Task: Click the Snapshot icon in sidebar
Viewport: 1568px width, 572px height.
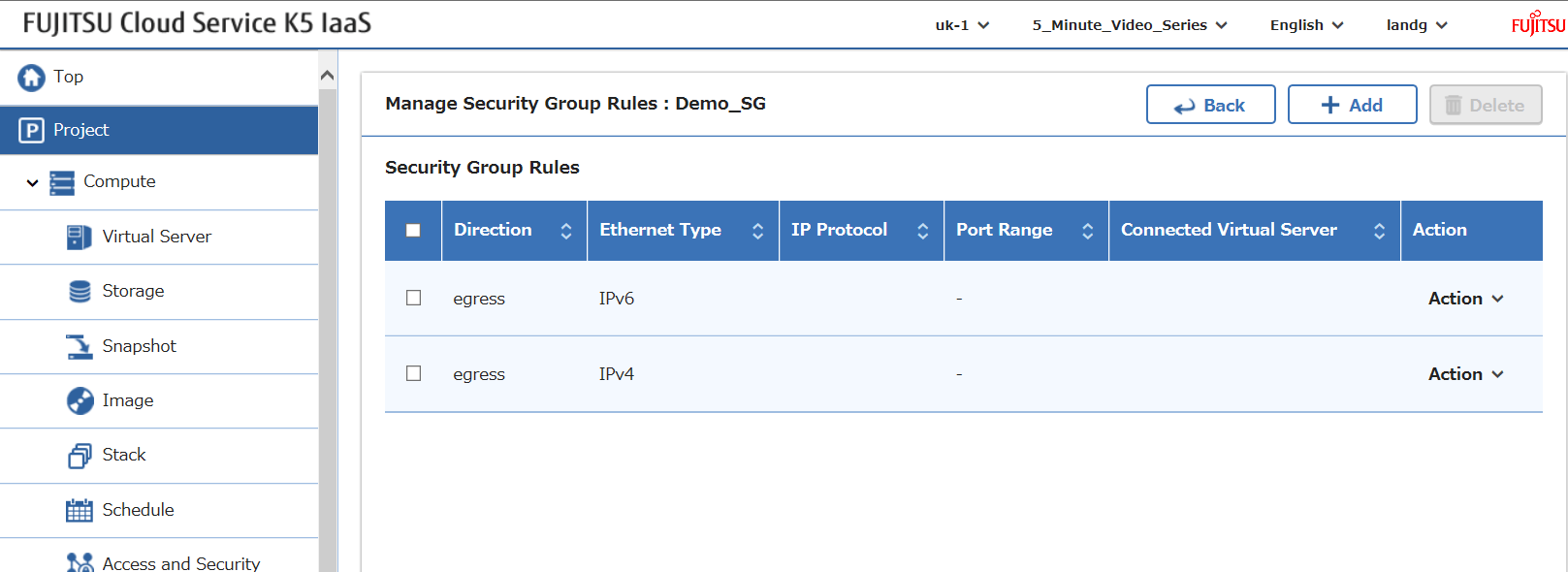Action: pyautogui.click(x=79, y=346)
